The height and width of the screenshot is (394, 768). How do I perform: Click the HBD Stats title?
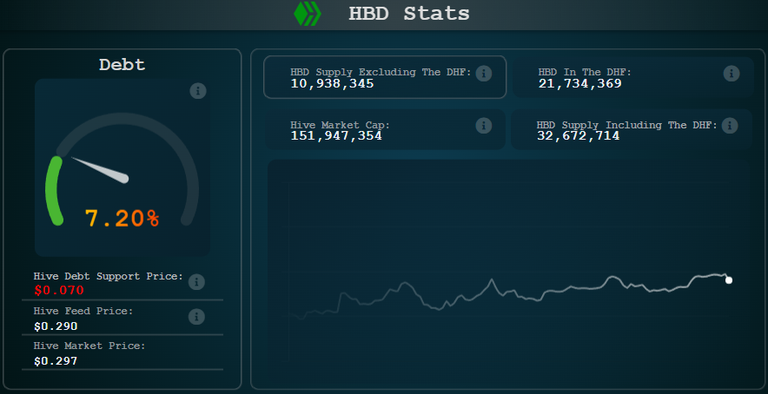click(x=409, y=13)
